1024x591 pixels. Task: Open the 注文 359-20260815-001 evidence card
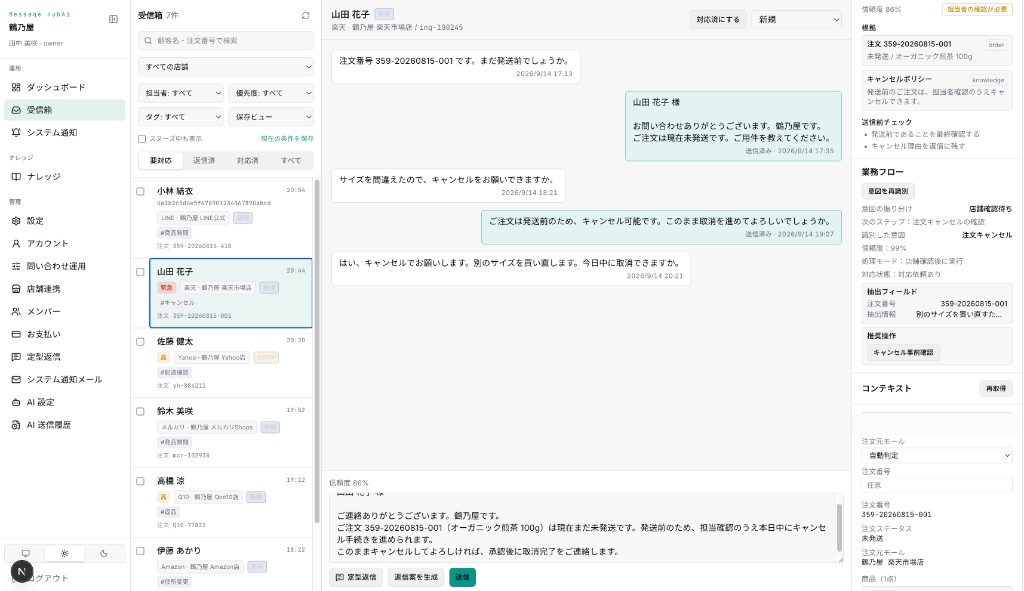pos(936,50)
